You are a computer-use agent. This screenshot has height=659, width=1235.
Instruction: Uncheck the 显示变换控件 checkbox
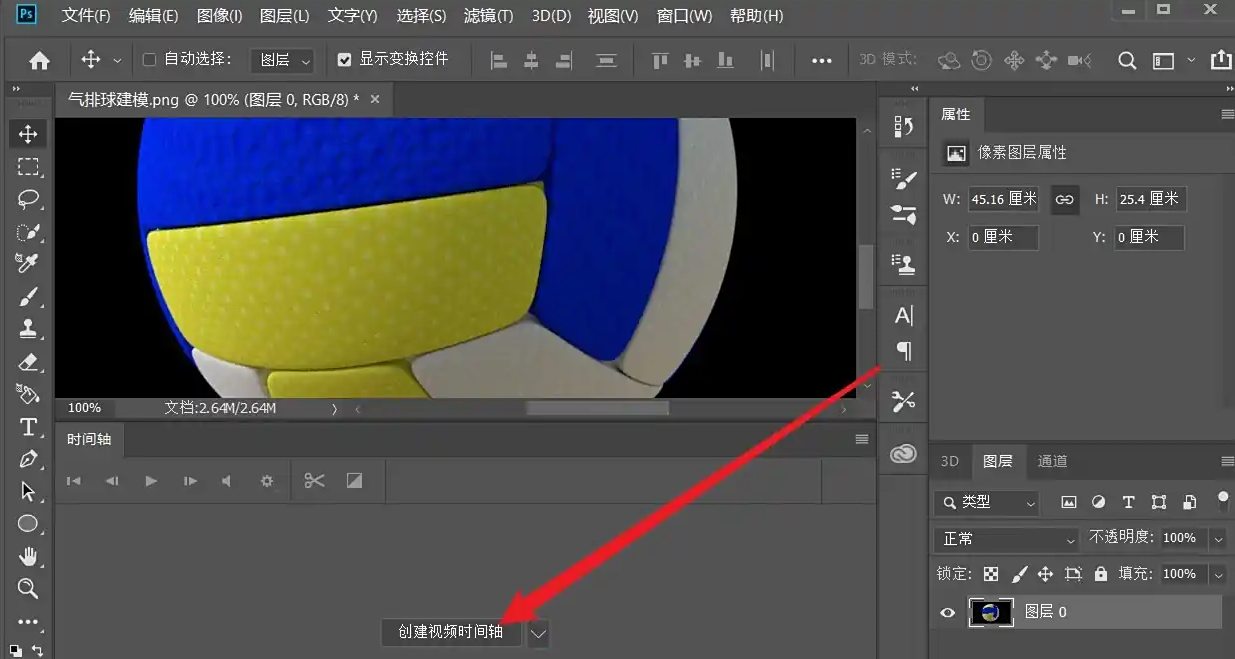coord(345,60)
